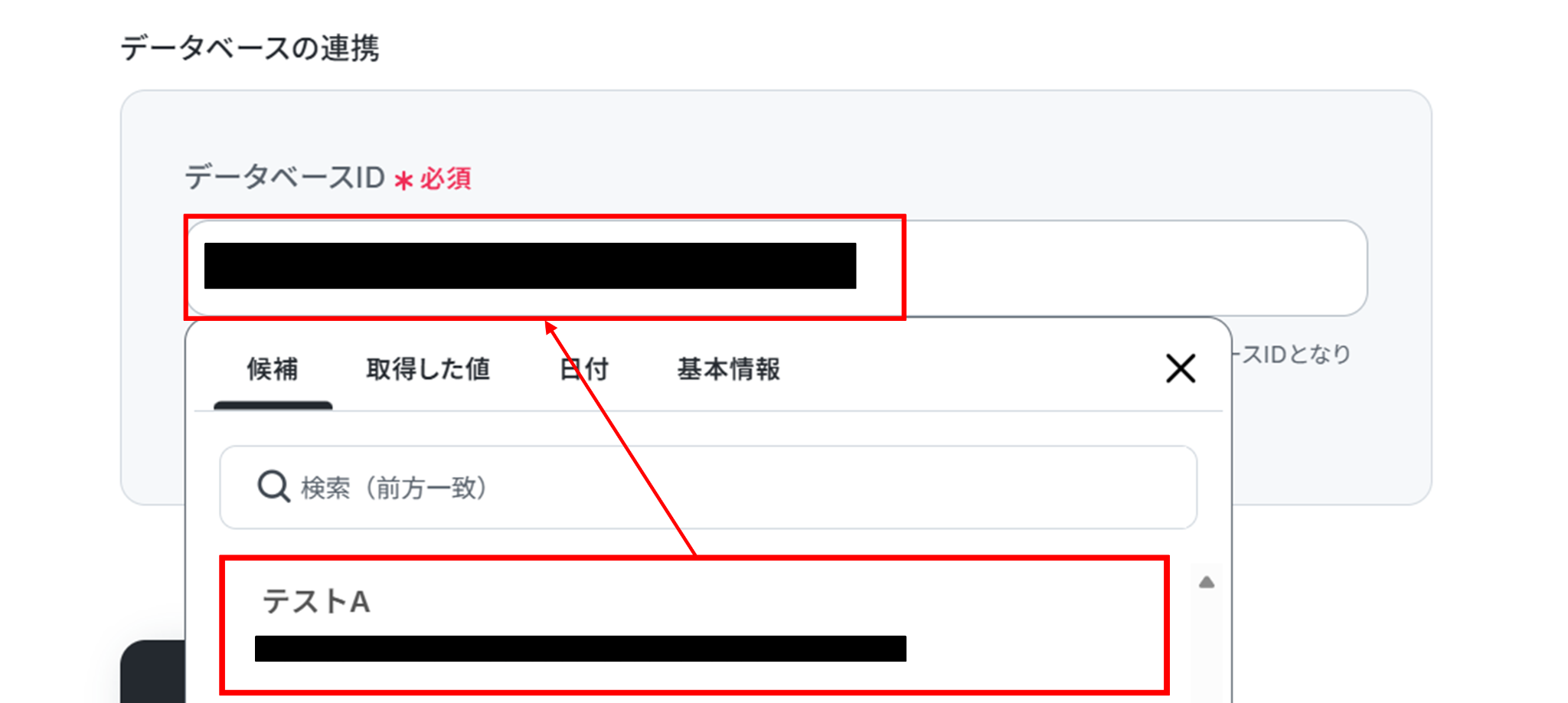Switch to the 候補 tab
This screenshot has height=703, width=1568.
[273, 369]
